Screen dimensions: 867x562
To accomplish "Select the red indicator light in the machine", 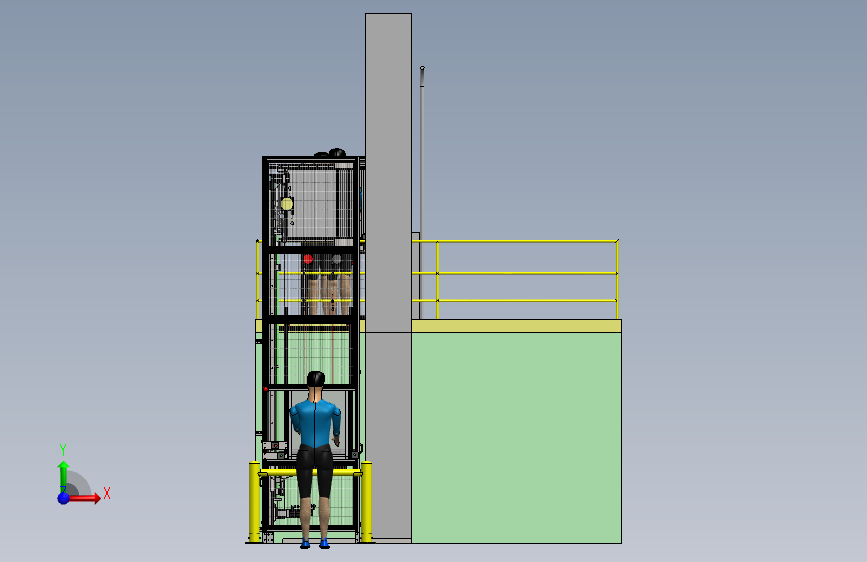I will (308, 259).
